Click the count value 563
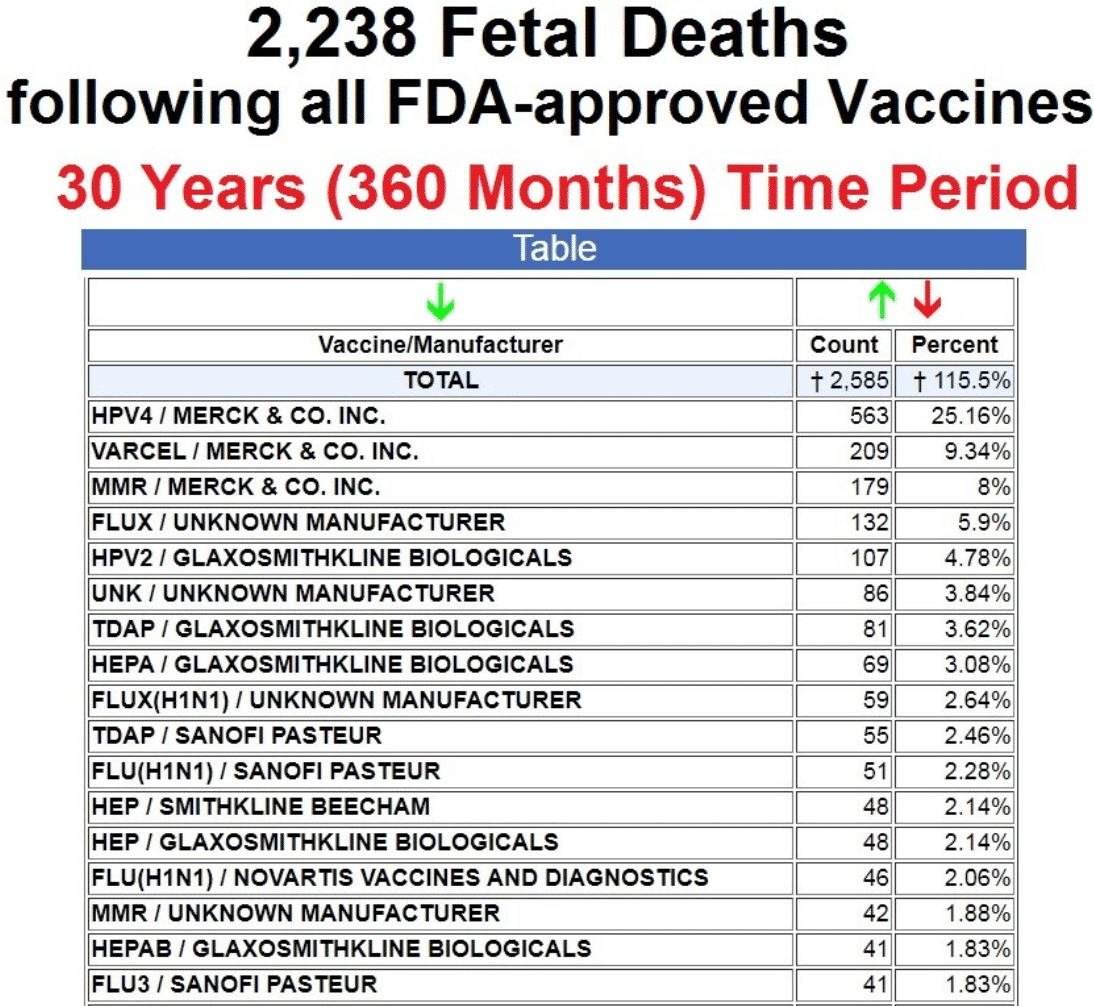 coord(869,416)
